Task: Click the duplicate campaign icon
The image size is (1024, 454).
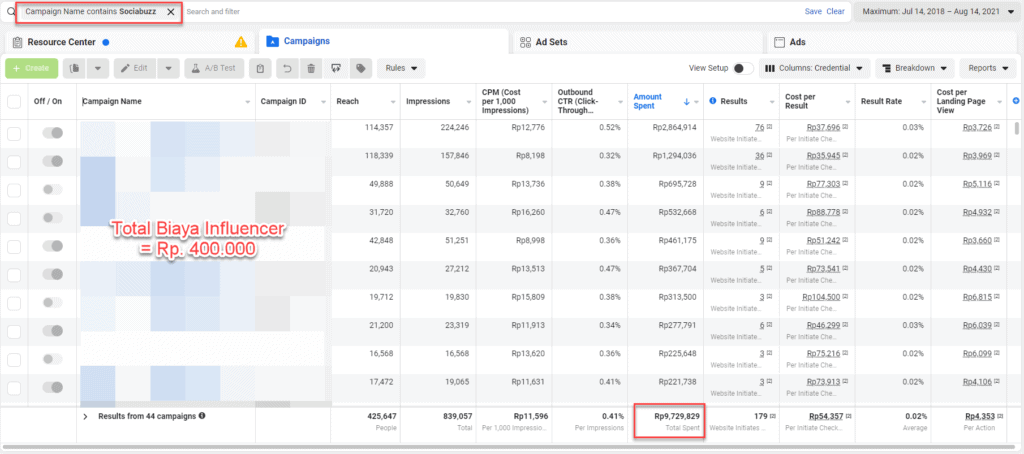Action: [74, 68]
